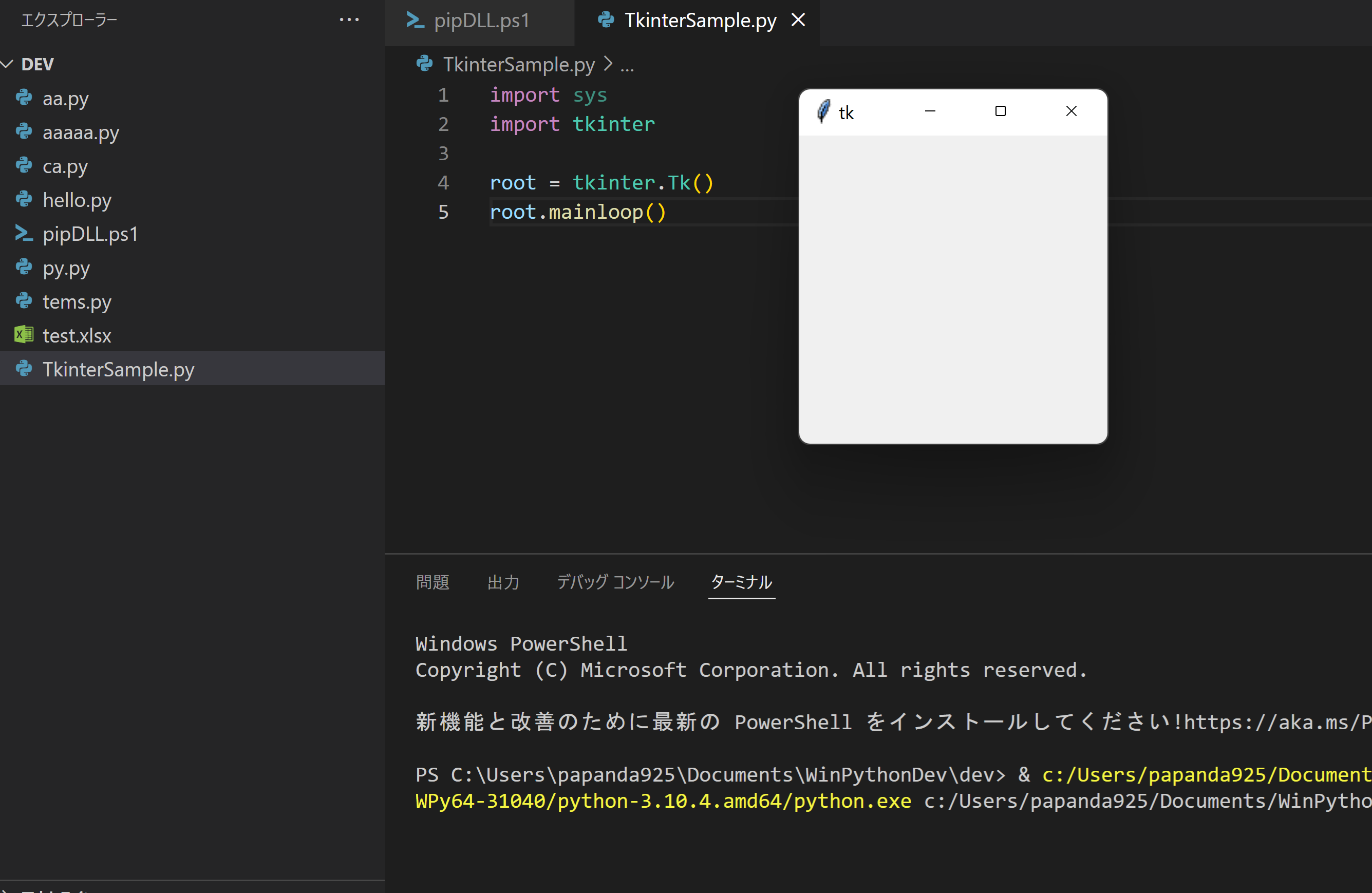Click line number 4 in the gutter
The height and width of the screenshot is (893, 1372).
[x=443, y=183]
